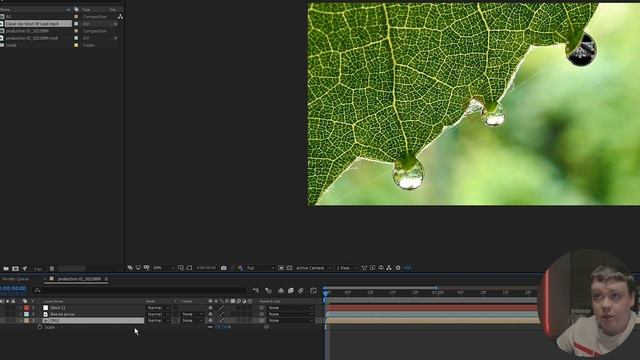Sort project items by Type column
The image size is (640, 360).
pyautogui.click(x=86, y=9)
